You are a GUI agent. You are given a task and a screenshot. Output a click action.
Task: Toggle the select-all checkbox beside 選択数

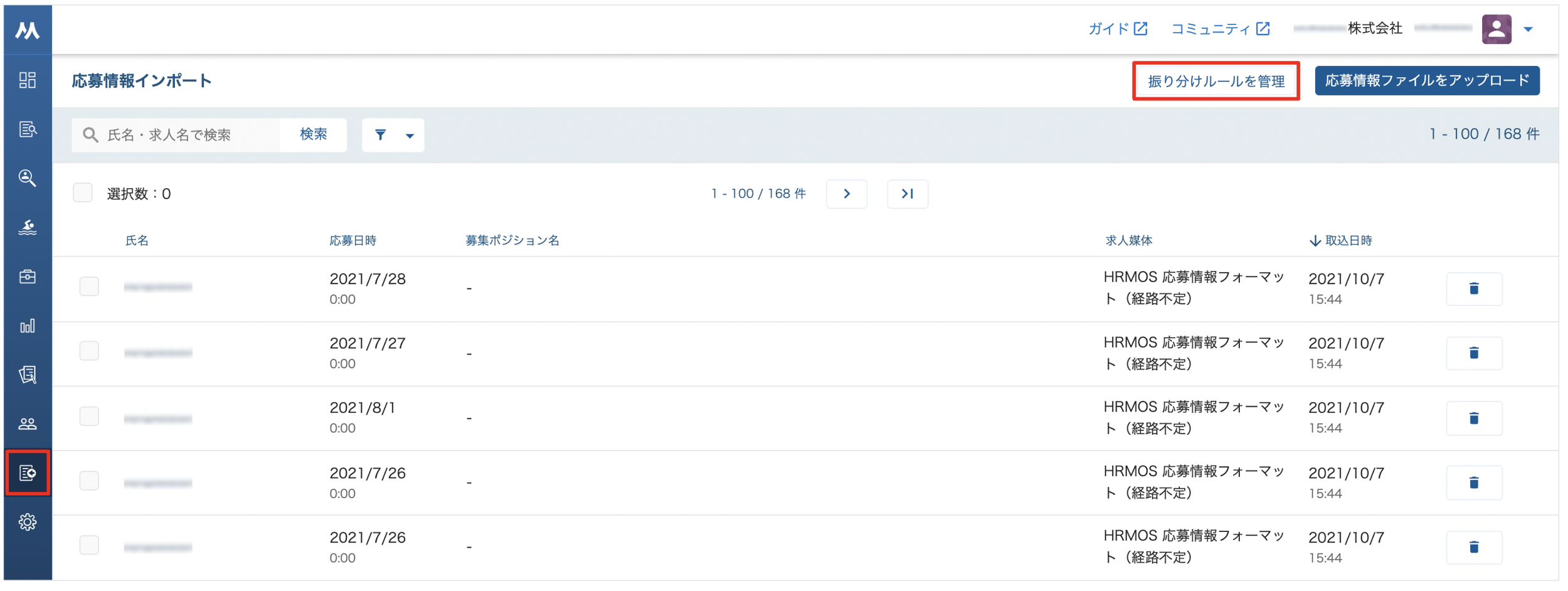pyautogui.click(x=83, y=193)
